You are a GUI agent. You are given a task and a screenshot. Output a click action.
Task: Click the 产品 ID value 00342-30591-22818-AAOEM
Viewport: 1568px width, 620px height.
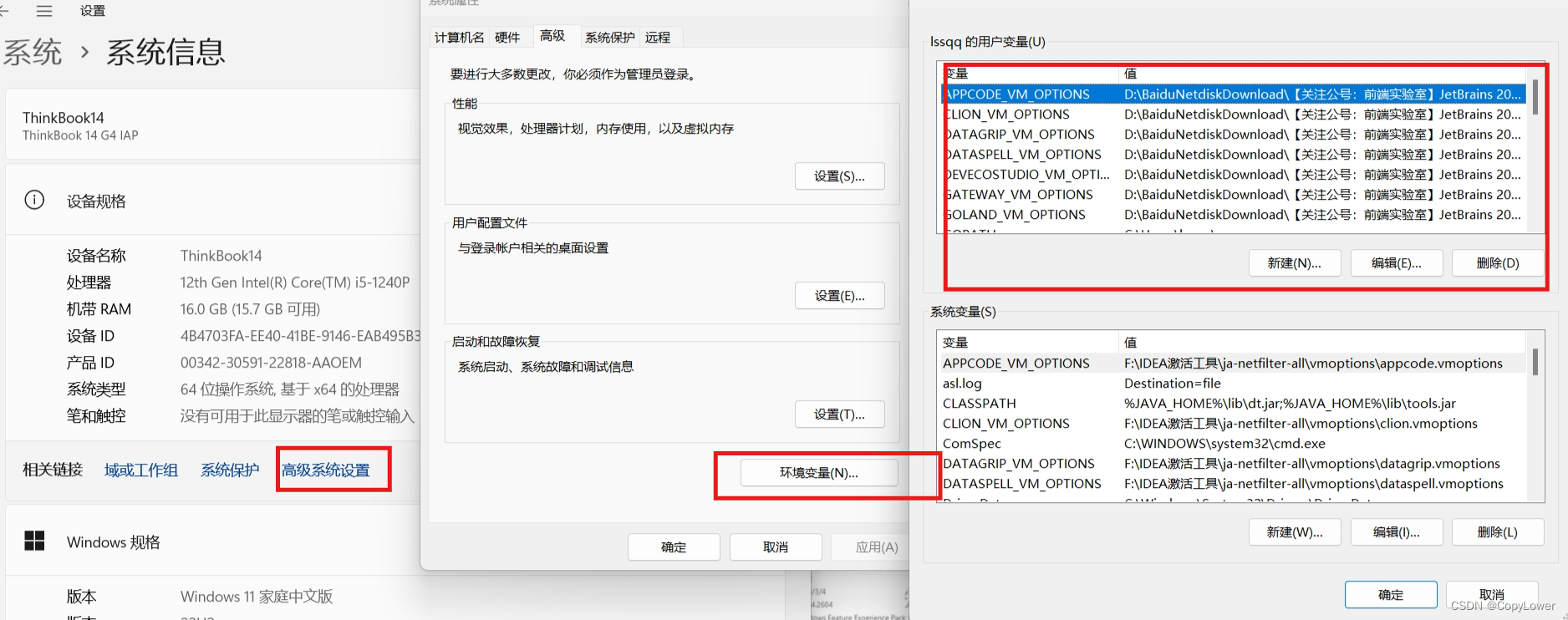[271, 363]
